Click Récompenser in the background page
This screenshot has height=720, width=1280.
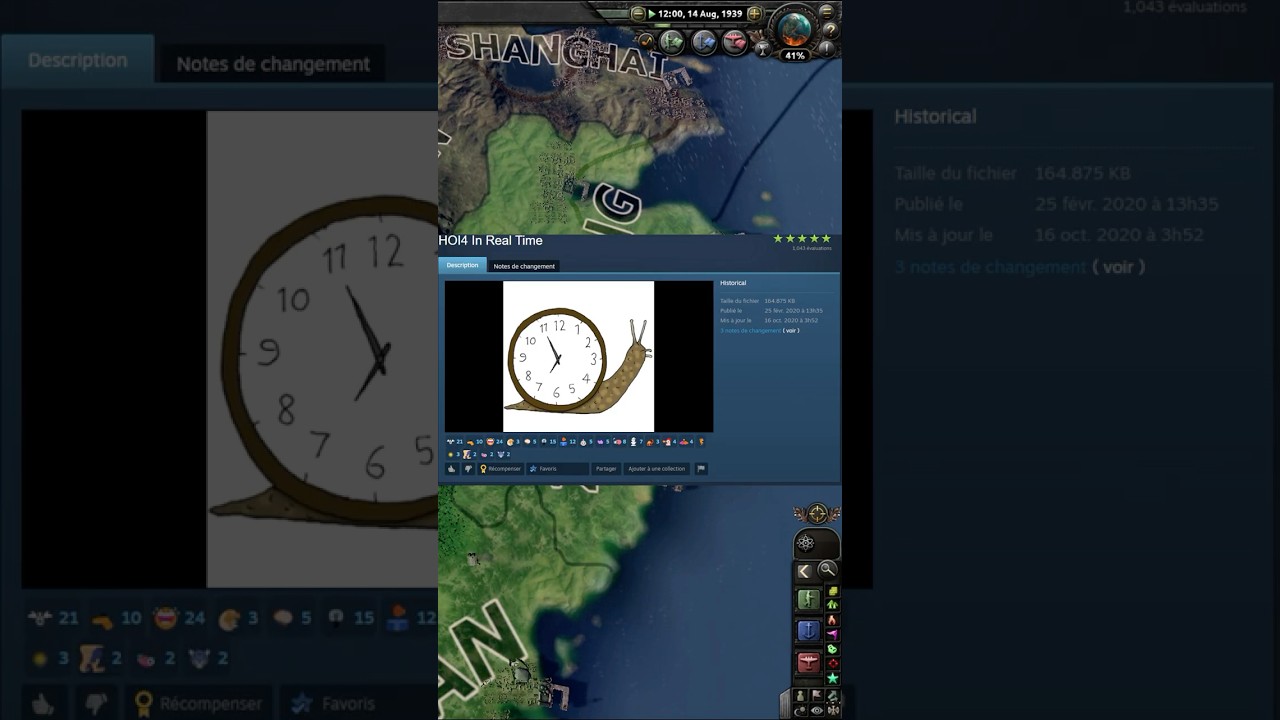(199, 704)
